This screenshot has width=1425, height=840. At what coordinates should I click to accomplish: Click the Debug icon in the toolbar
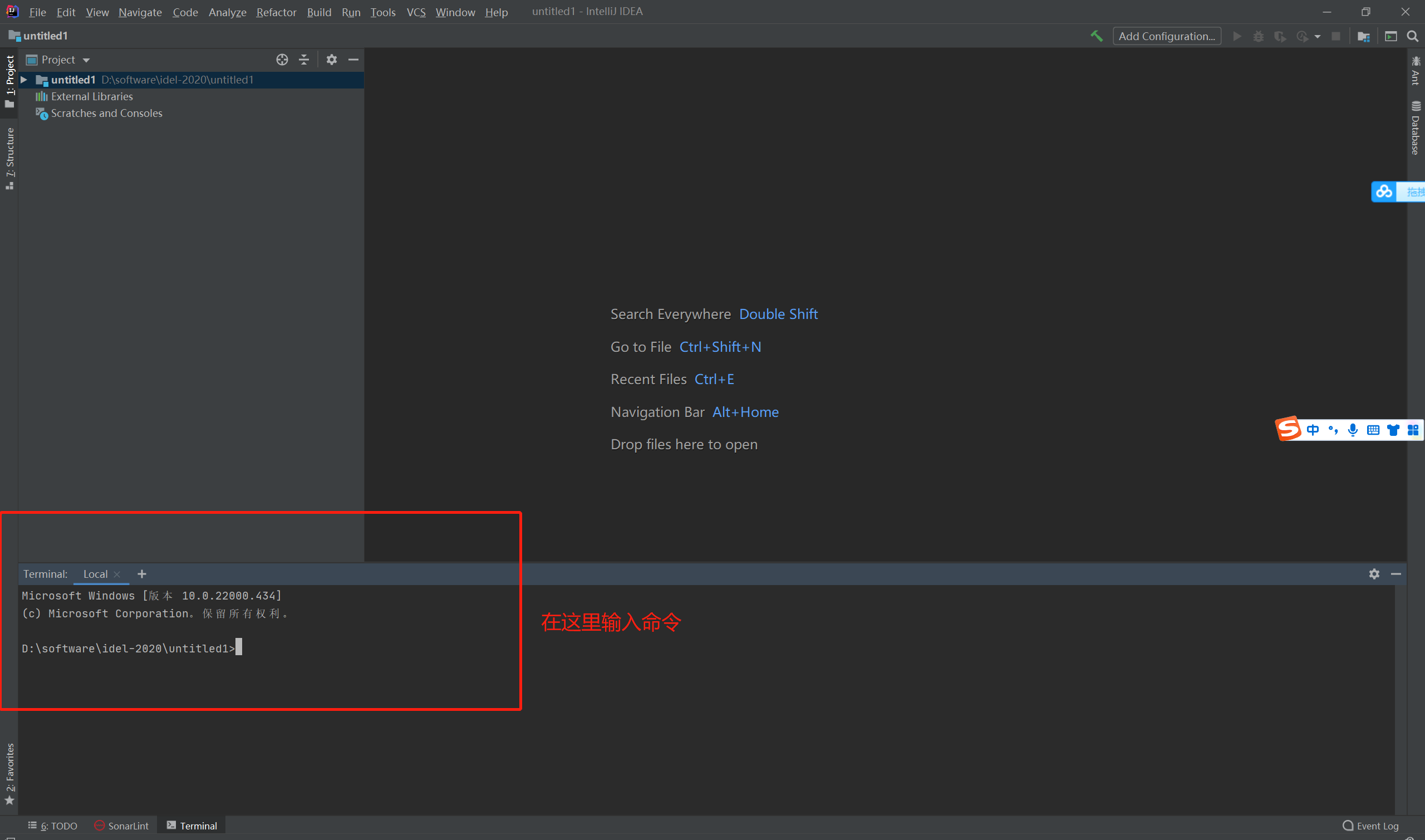(1258, 36)
